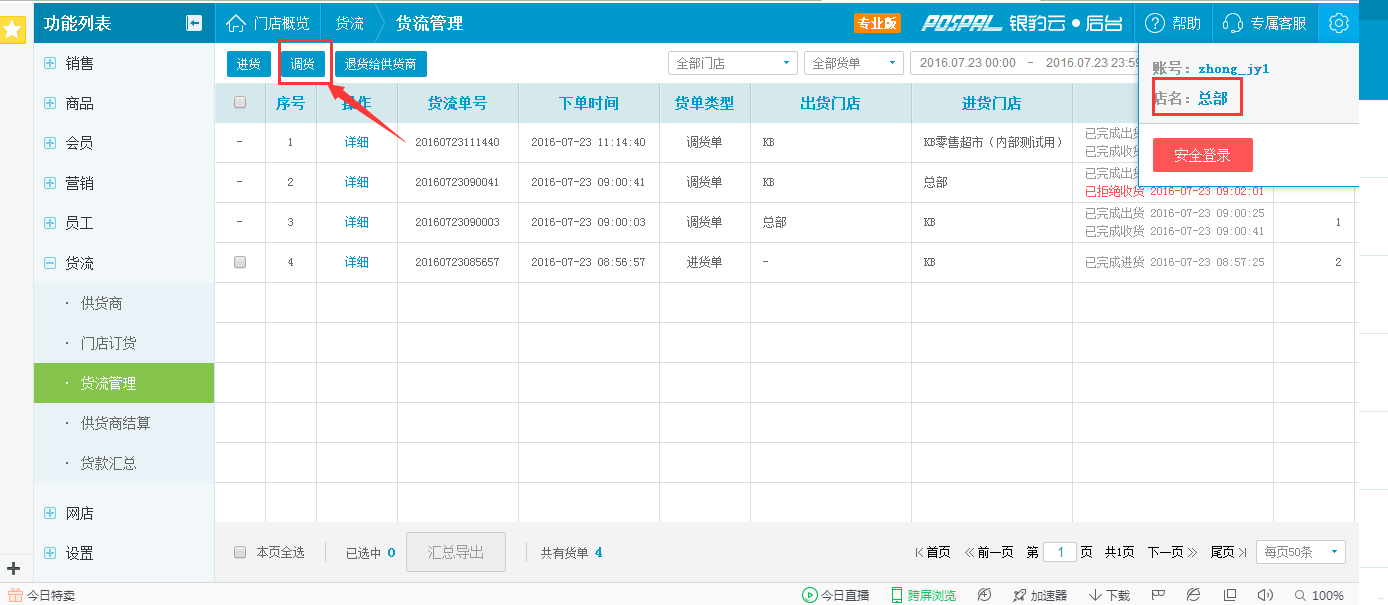Go to 首页 first page

click(x=932, y=552)
